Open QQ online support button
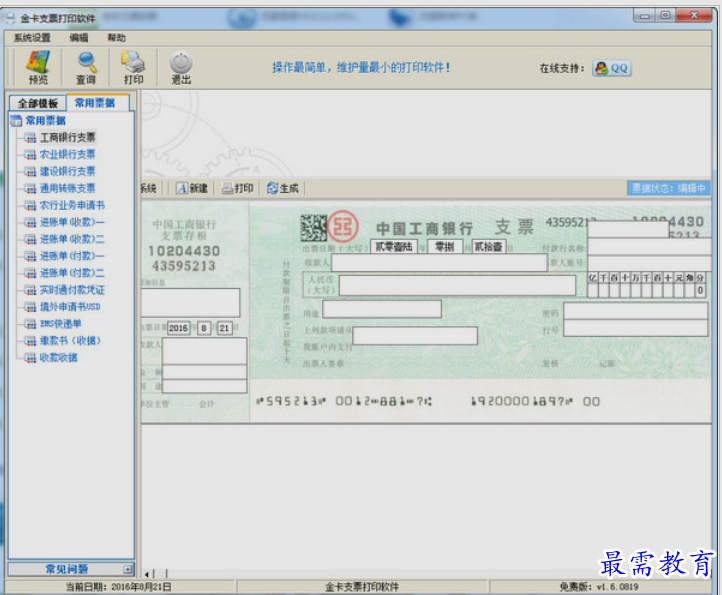 [611, 68]
